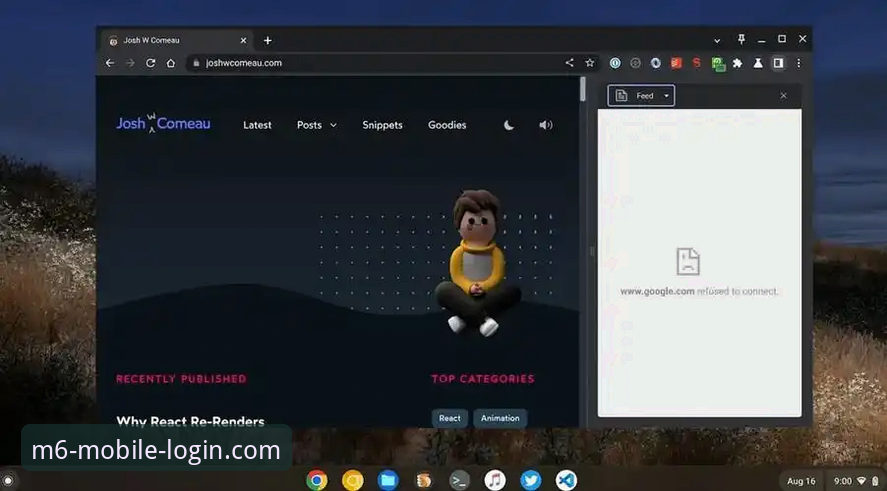887x491 pixels.
Task: Open Visual Studio Code from shelf
Action: (566, 480)
